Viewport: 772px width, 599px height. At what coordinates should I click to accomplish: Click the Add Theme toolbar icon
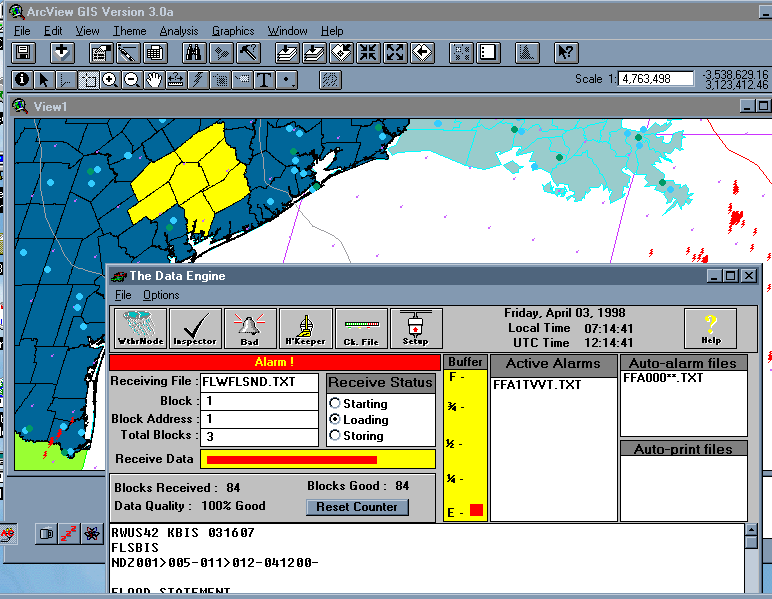pyautogui.click(x=62, y=53)
